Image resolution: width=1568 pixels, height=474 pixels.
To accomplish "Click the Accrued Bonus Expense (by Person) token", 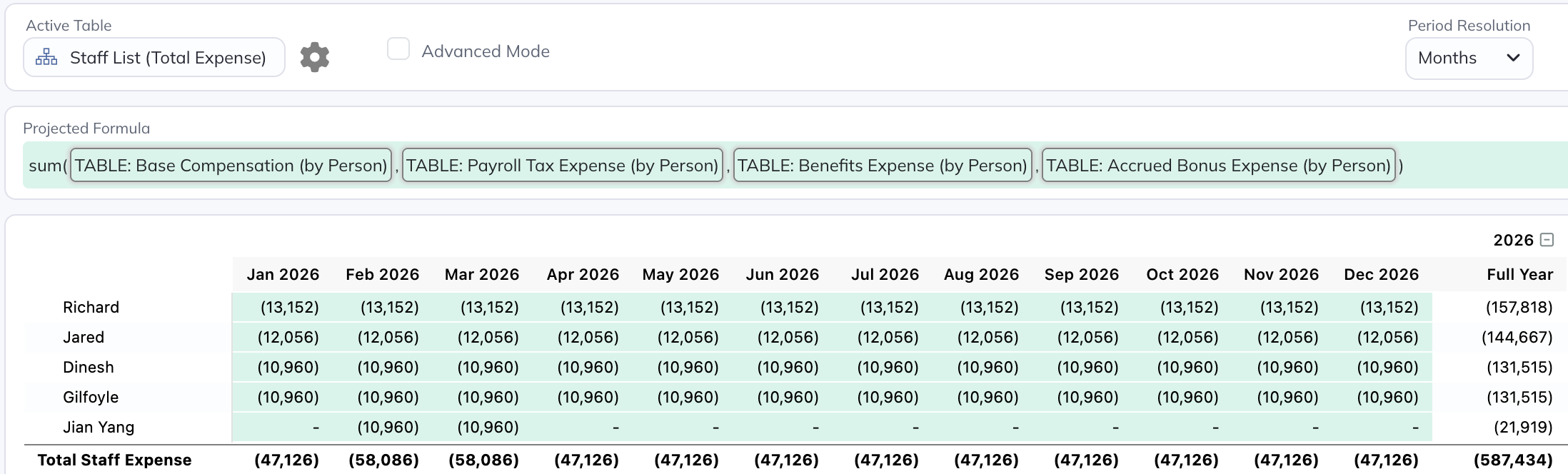I will click(1218, 166).
